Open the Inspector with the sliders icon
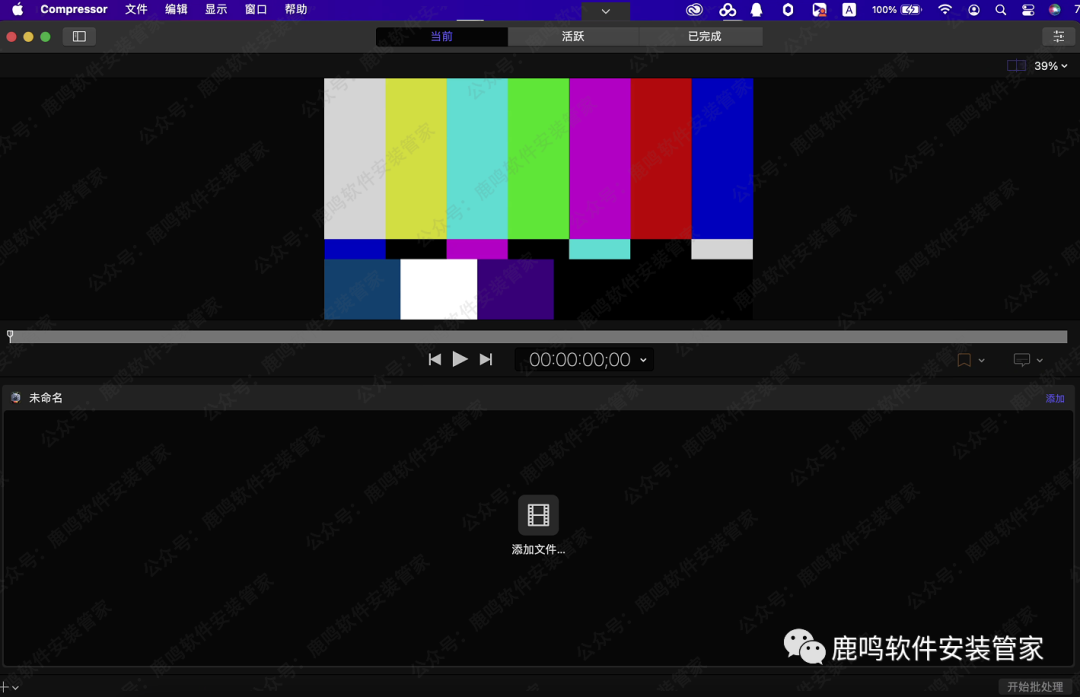 tap(1058, 36)
